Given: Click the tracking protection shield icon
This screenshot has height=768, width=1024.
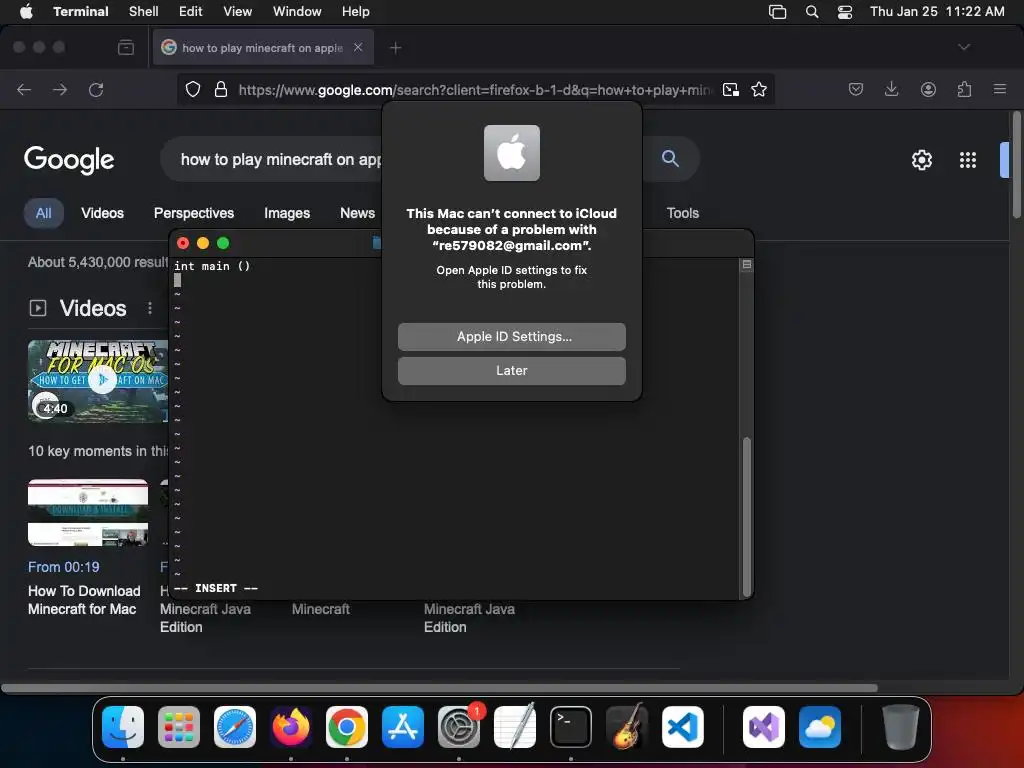Looking at the screenshot, I should coord(193,89).
